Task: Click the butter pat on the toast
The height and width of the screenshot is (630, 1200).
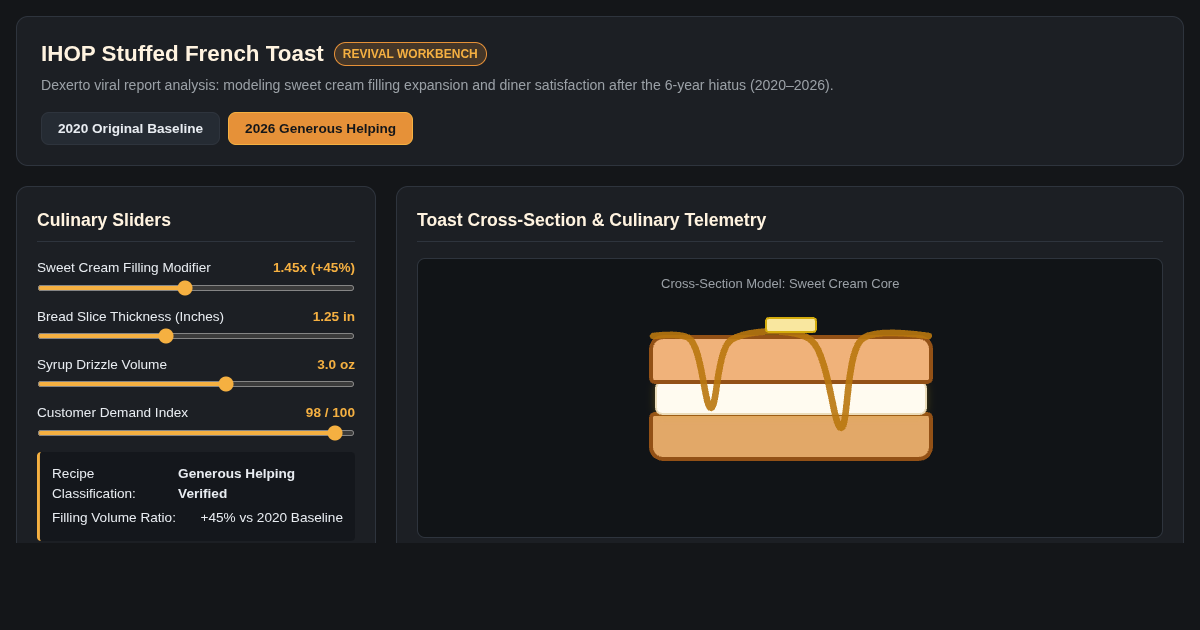Action: click(791, 325)
